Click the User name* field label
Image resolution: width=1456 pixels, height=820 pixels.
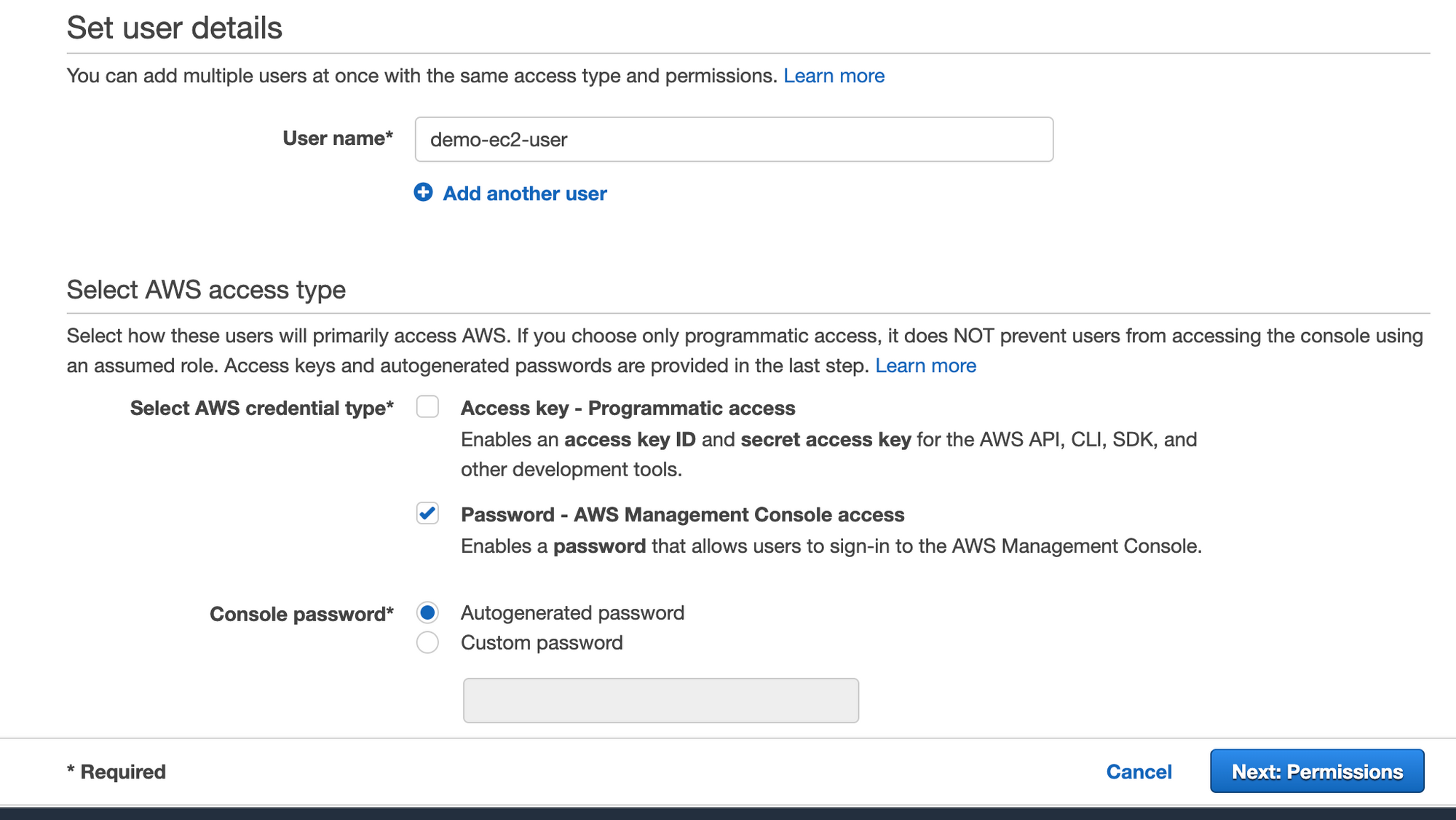(338, 138)
